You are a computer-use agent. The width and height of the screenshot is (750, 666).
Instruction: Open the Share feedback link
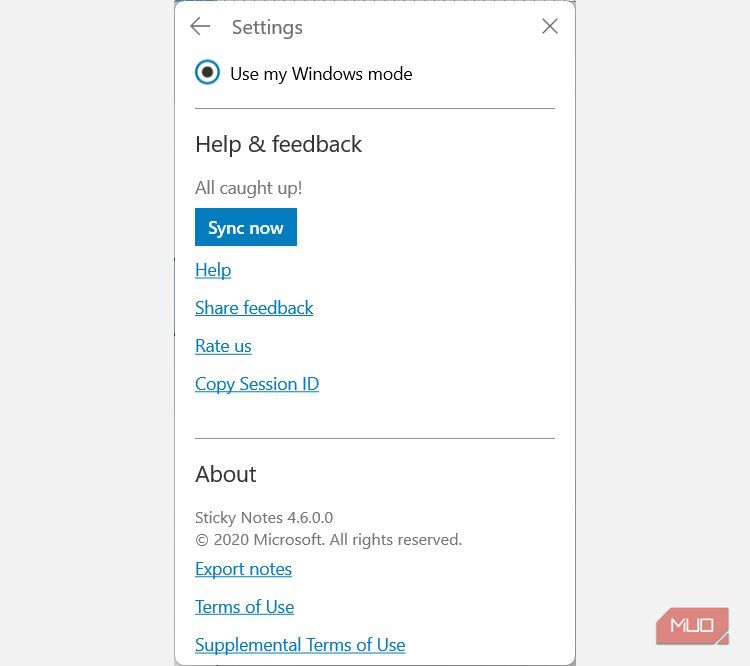tap(254, 308)
